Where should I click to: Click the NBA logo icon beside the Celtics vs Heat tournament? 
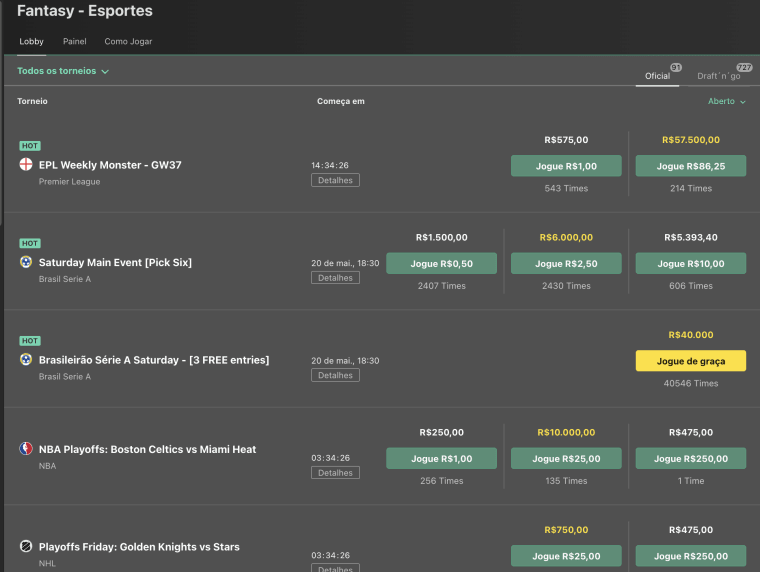[x=26, y=448]
